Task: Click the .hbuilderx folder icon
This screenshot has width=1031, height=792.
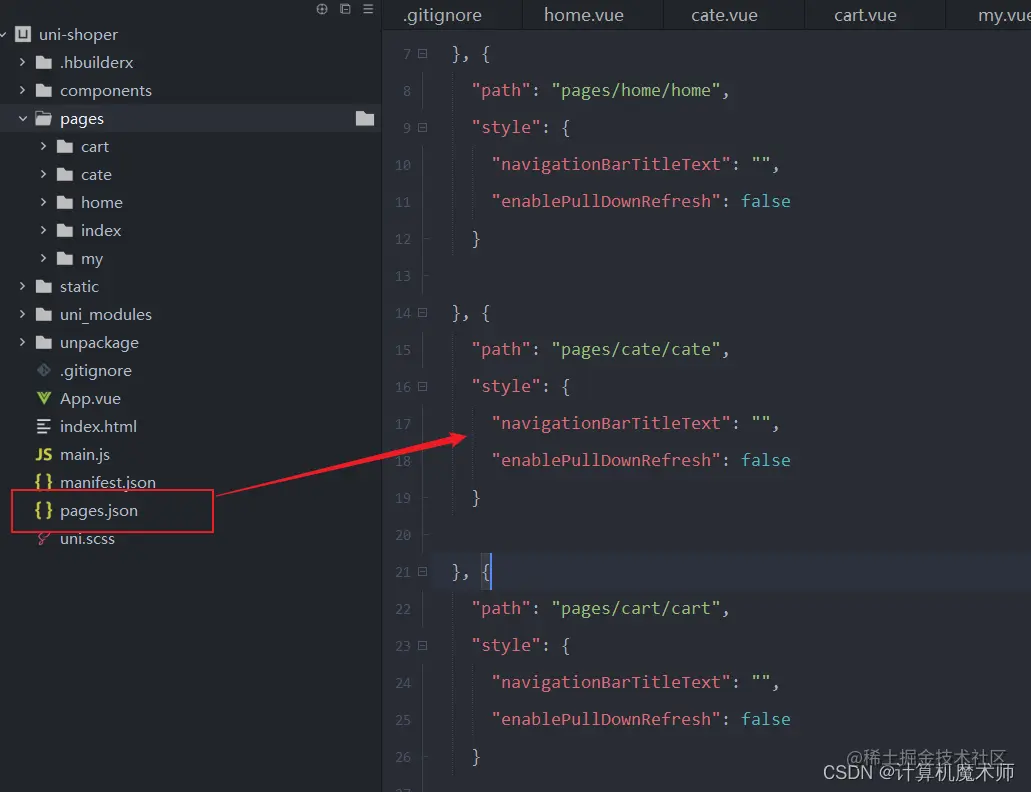Action: (x=44, y=62)
